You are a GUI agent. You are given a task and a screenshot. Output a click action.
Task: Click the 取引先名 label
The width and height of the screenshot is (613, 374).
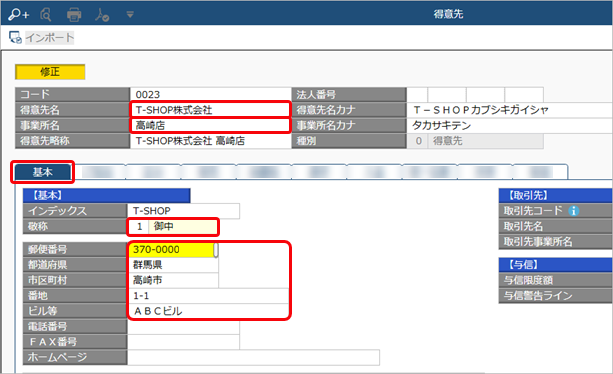pos(523,226)
